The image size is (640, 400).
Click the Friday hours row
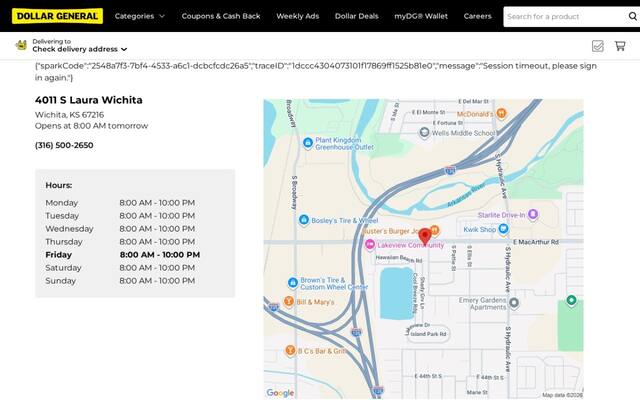[123, 255]
